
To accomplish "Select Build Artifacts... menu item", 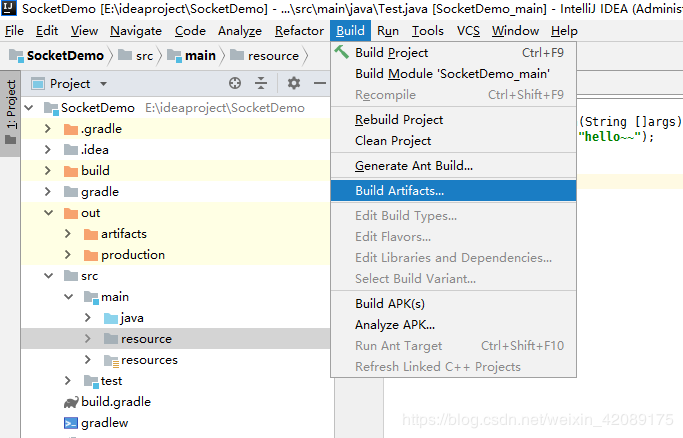I will click(x=453, y=191).
